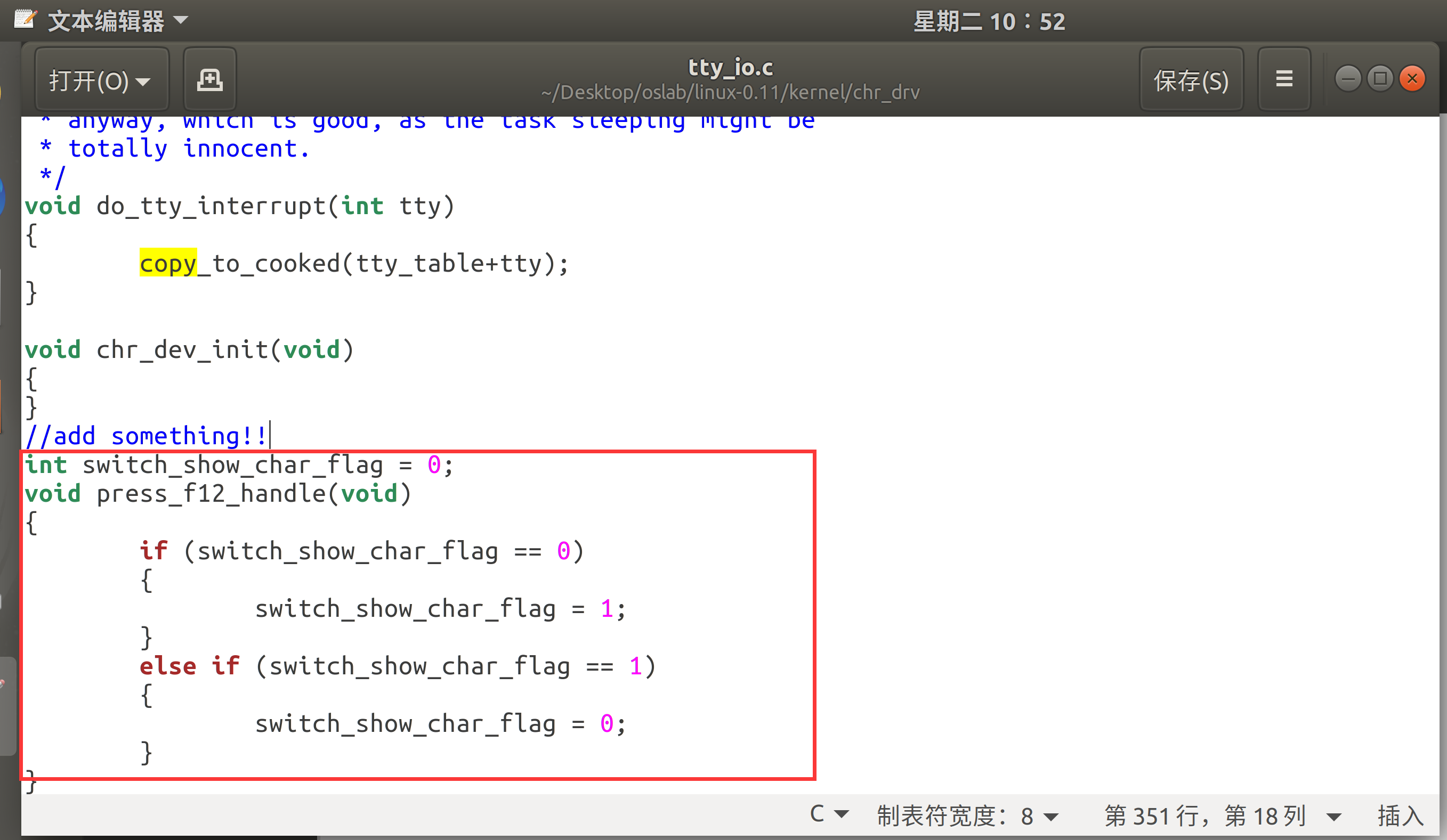Click the else if condition line

398,666
